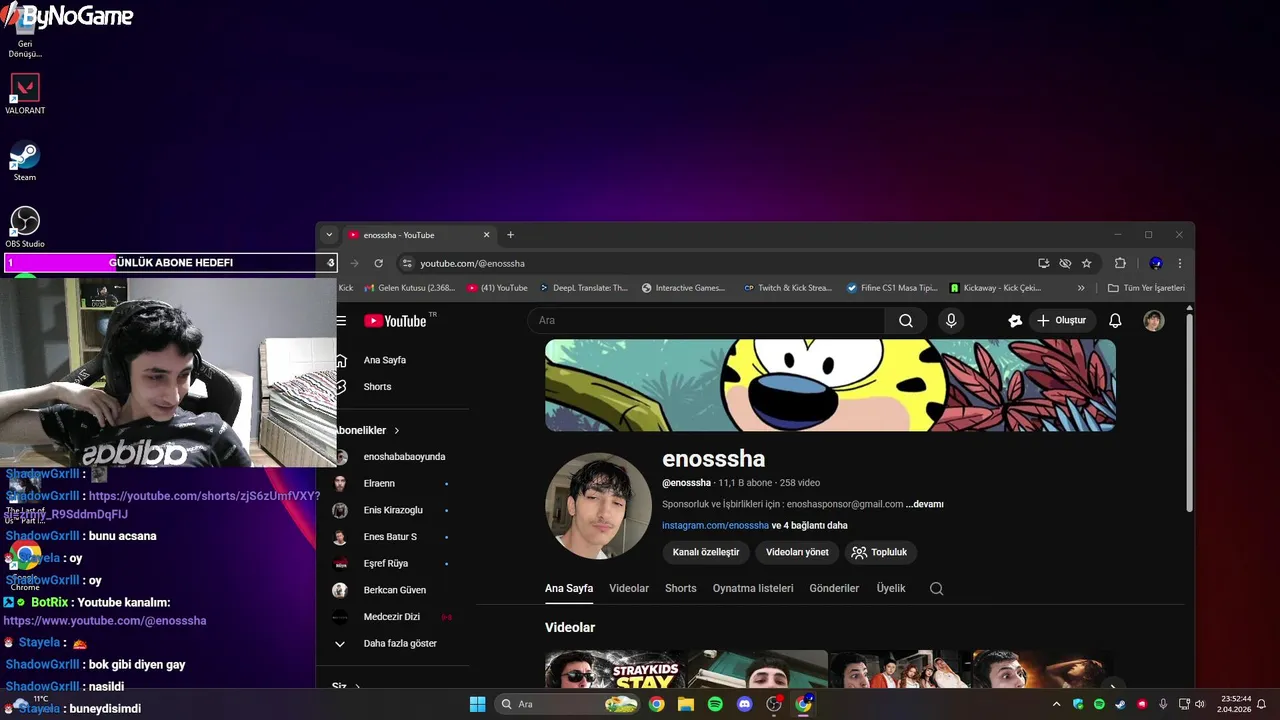Image resolution: width=1280 pixels, height=720 pixels.
Task: Click the Chrome address bar URL
Action: tap(472, 263)
